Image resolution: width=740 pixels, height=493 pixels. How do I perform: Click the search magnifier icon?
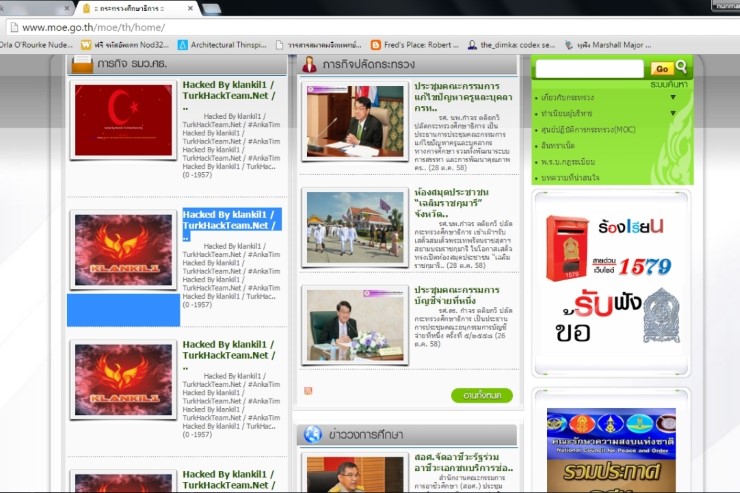tap(682, 67)
